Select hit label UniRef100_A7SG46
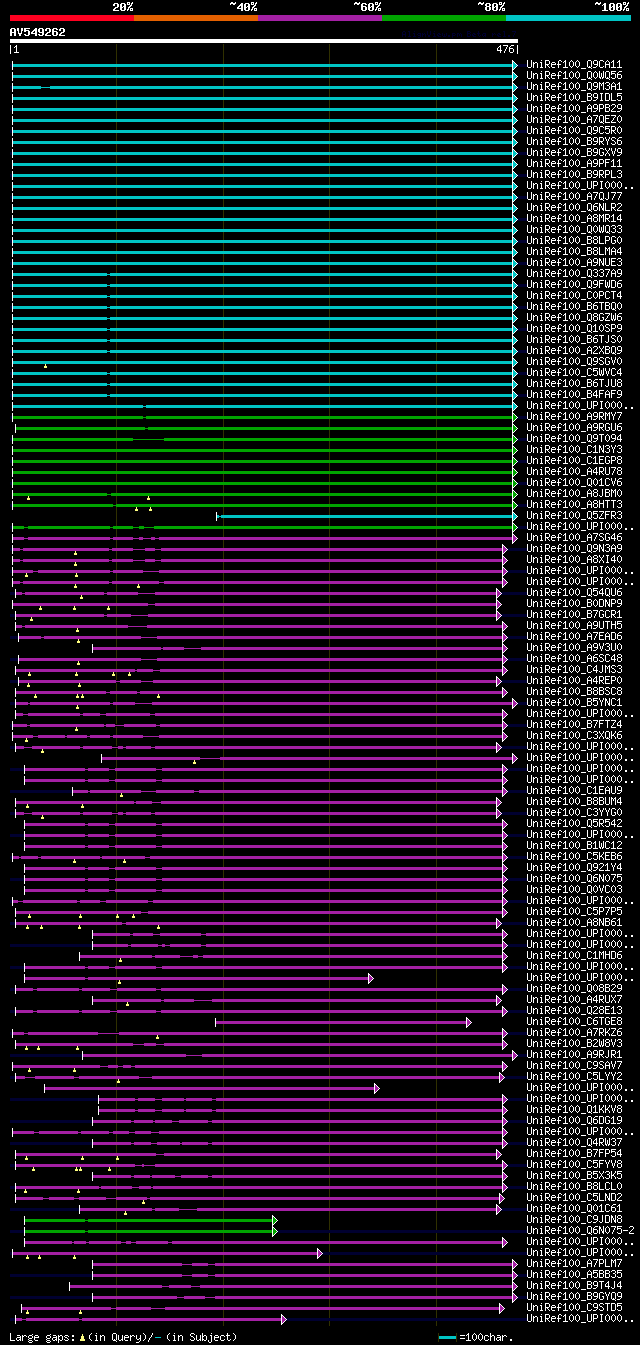This screenshot has width=640, height=1345. 574,538
